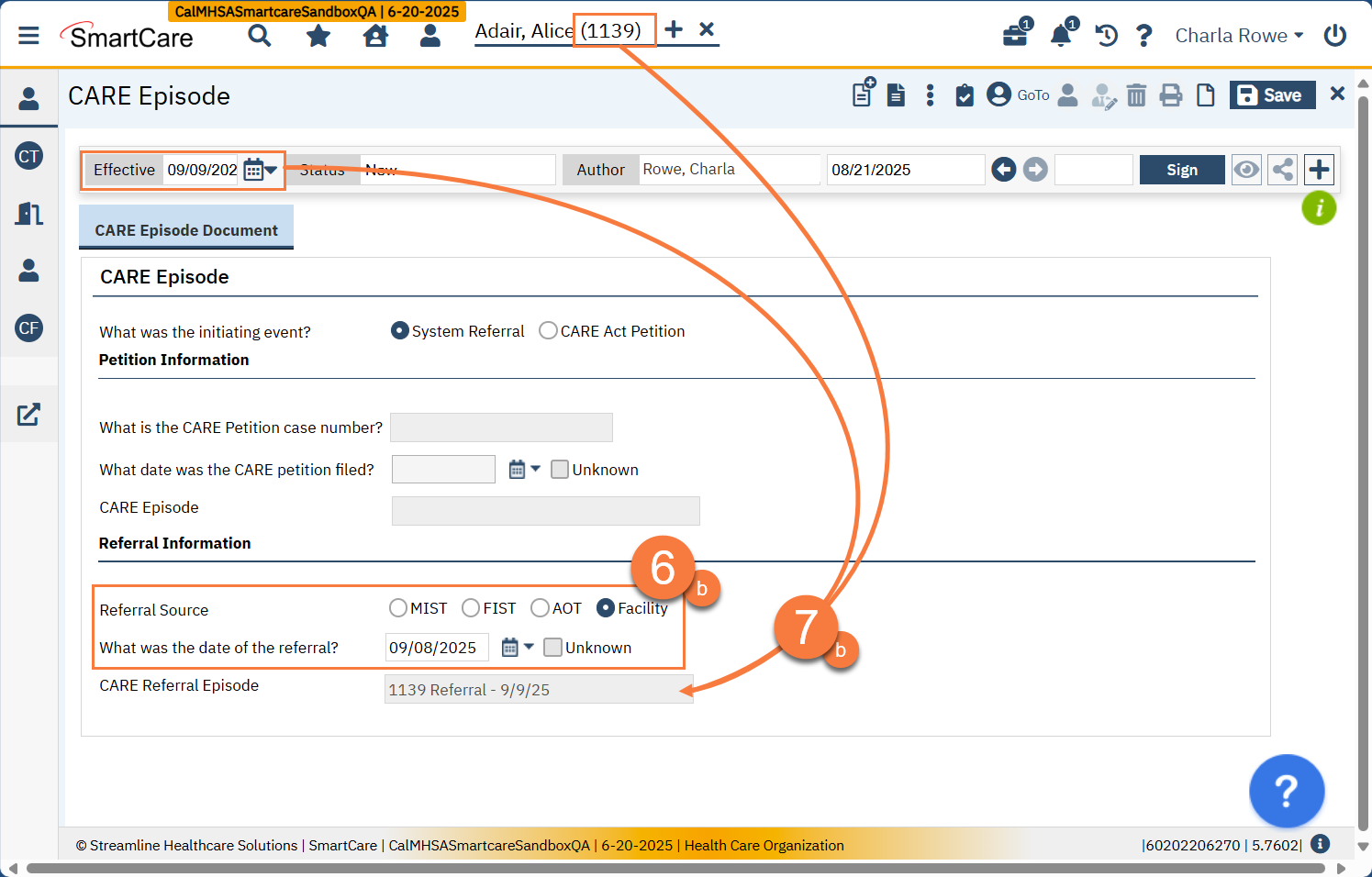Viewport: 1372px width, 877px height.
Task: Open favorites star icon
Action: click(318, 36)
